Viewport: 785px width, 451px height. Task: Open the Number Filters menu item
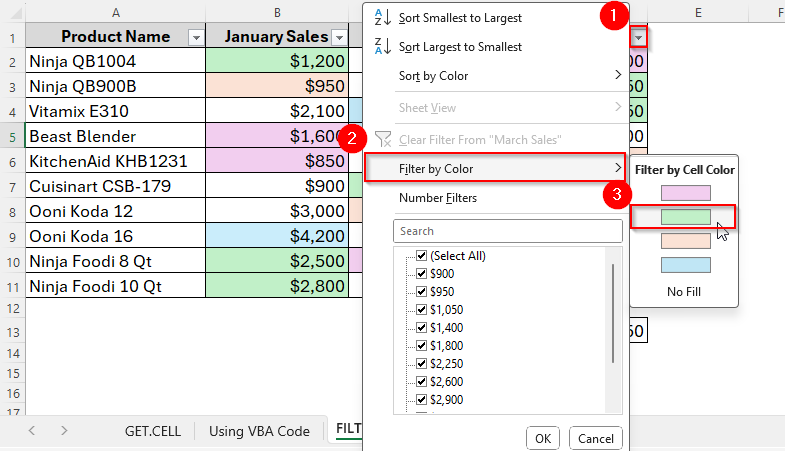pos(438,198)
